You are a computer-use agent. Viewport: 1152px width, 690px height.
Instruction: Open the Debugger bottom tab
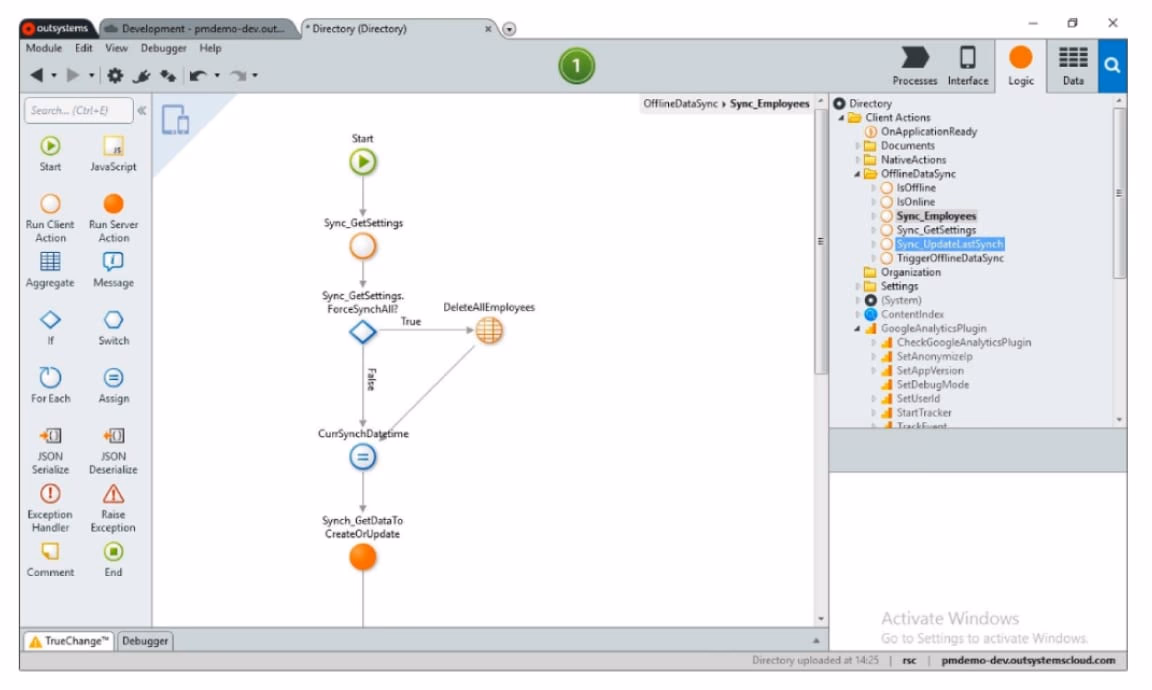coord(145,641)
